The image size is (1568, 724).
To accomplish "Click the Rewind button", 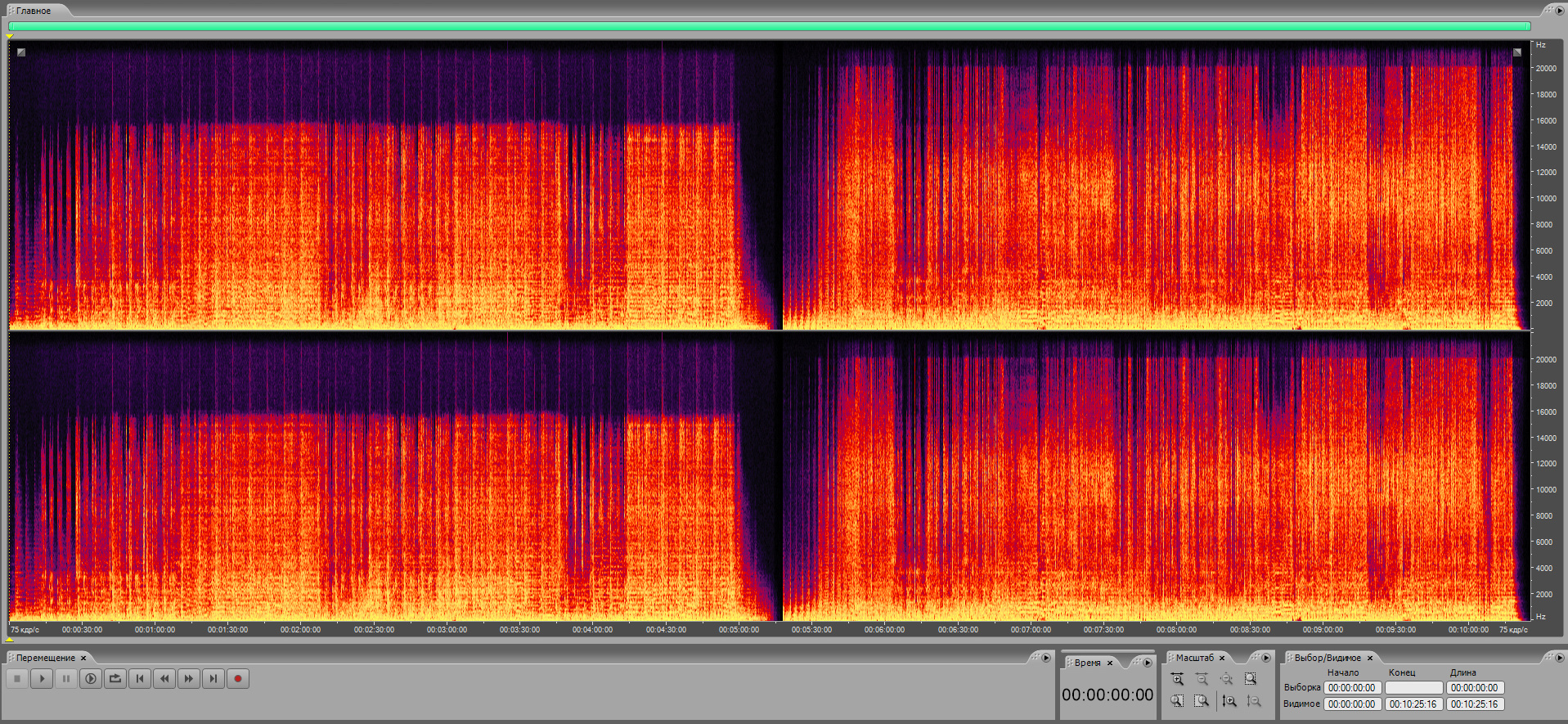I will pos(164,678).
